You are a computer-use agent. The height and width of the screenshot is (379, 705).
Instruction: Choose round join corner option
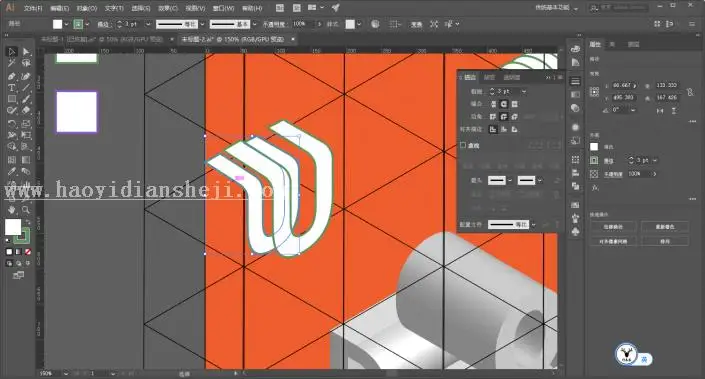coord(504,116)
